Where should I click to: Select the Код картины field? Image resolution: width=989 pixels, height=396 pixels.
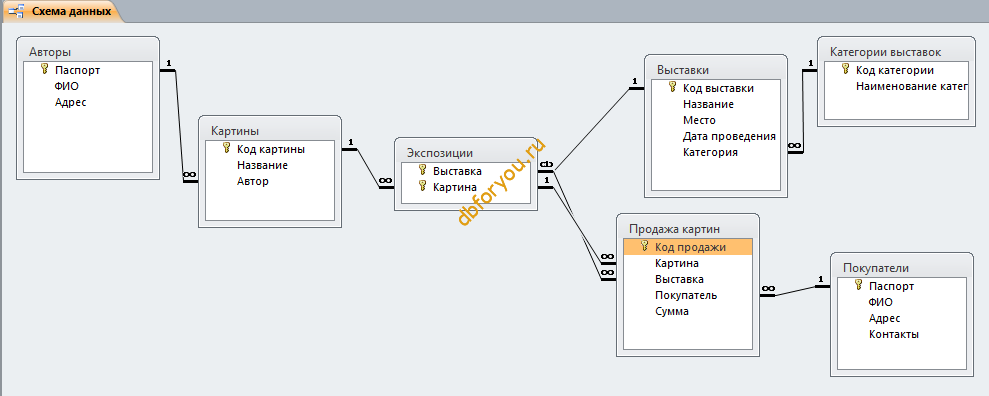pos(270,149)
